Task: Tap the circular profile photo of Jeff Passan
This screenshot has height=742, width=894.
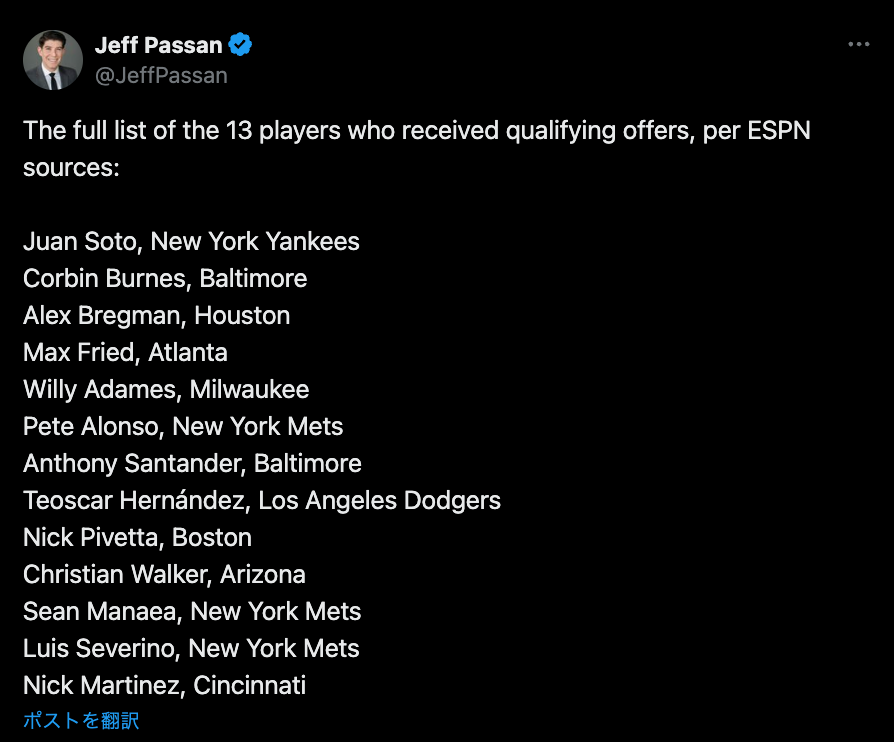Action: [x=52, y=59]
